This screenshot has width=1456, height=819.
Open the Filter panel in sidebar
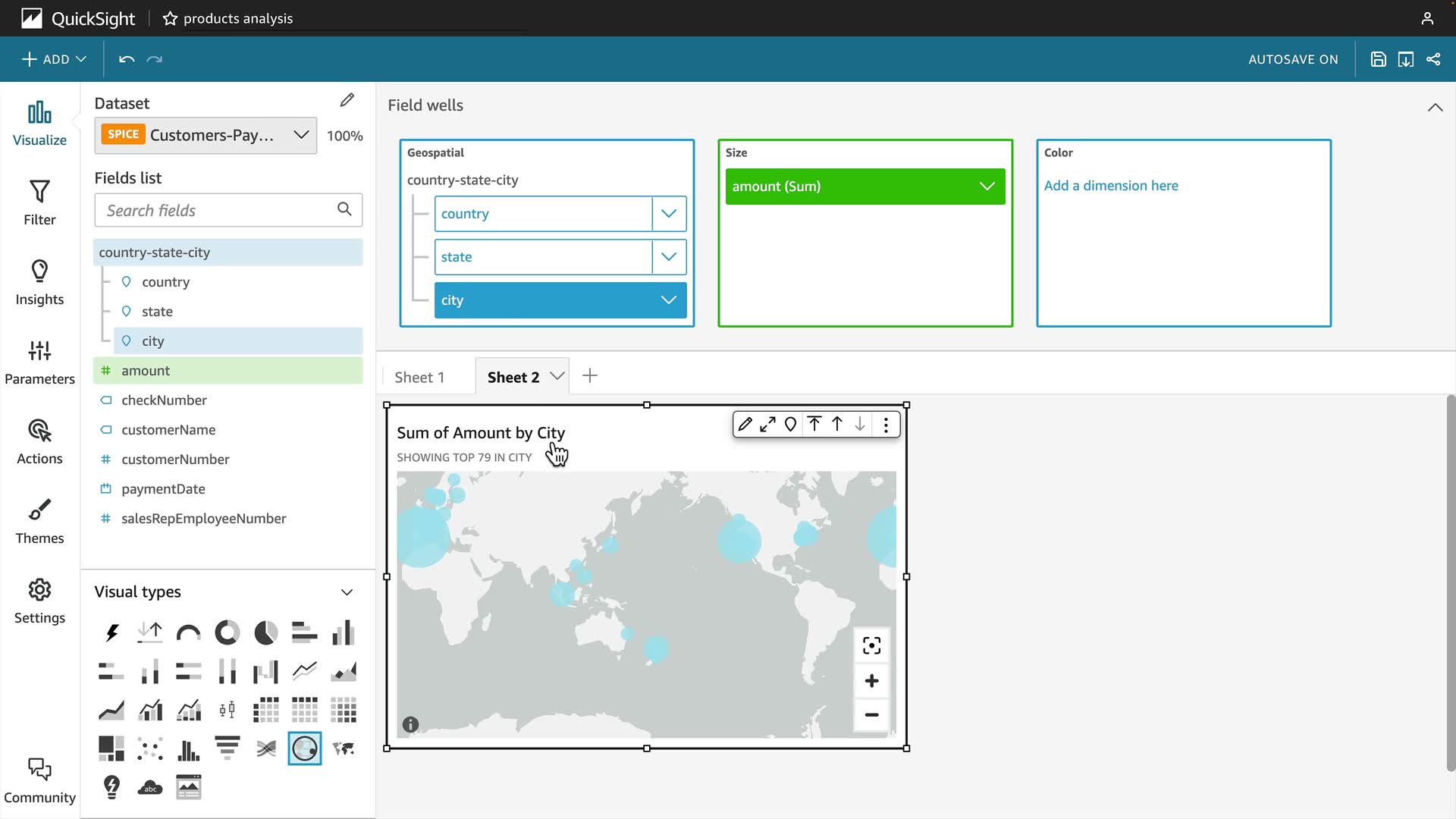(x=39, y=202)
